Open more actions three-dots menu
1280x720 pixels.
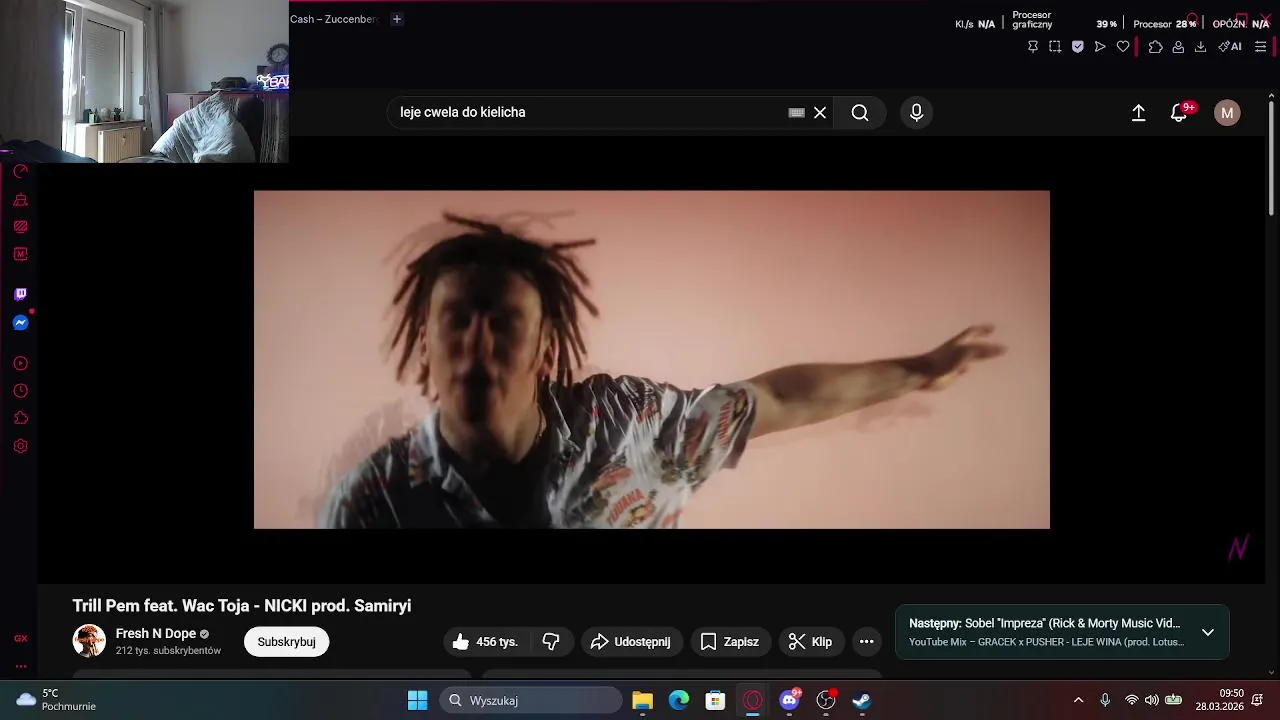(867, 642)
